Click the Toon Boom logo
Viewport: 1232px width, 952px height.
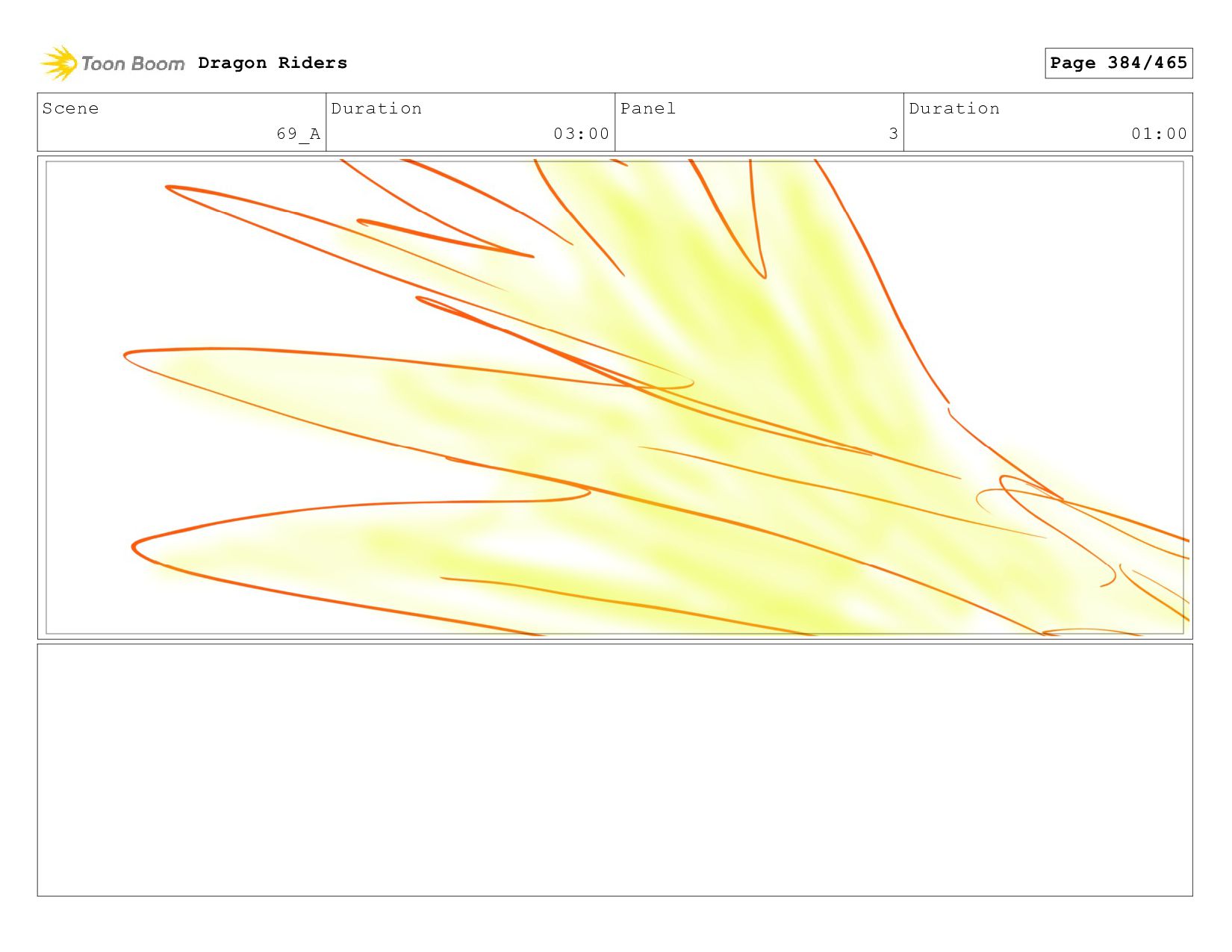pyautogui.click(x=112, y=63)
